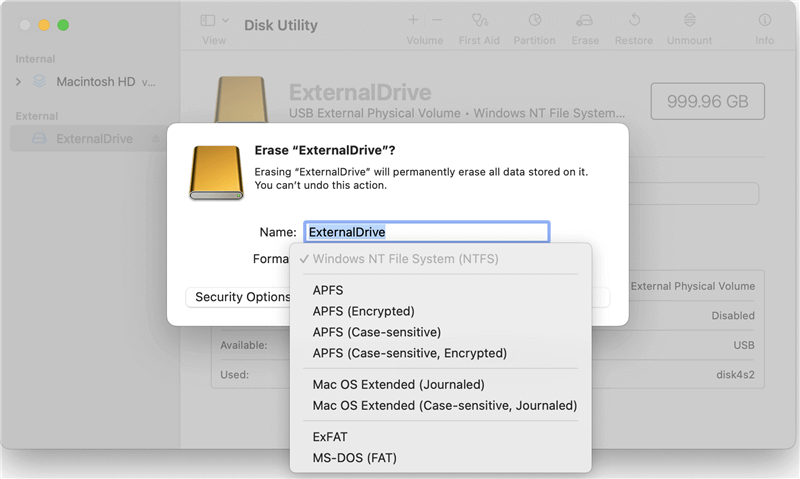Click the Erase drive icon in toolbar
This screenshot has width=800, height=479.
585,20
